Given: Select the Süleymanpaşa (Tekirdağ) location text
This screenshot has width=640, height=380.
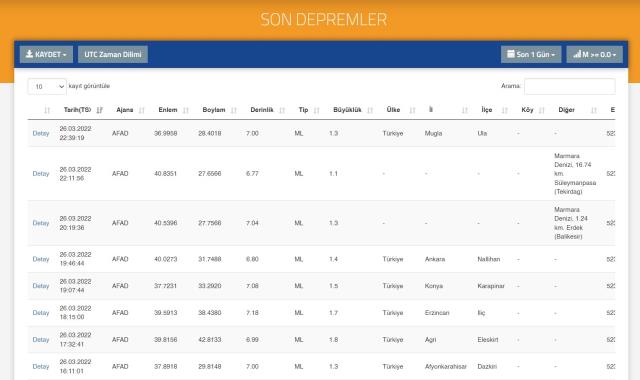Looking at the screenshot, I should (x=575, y=187).
